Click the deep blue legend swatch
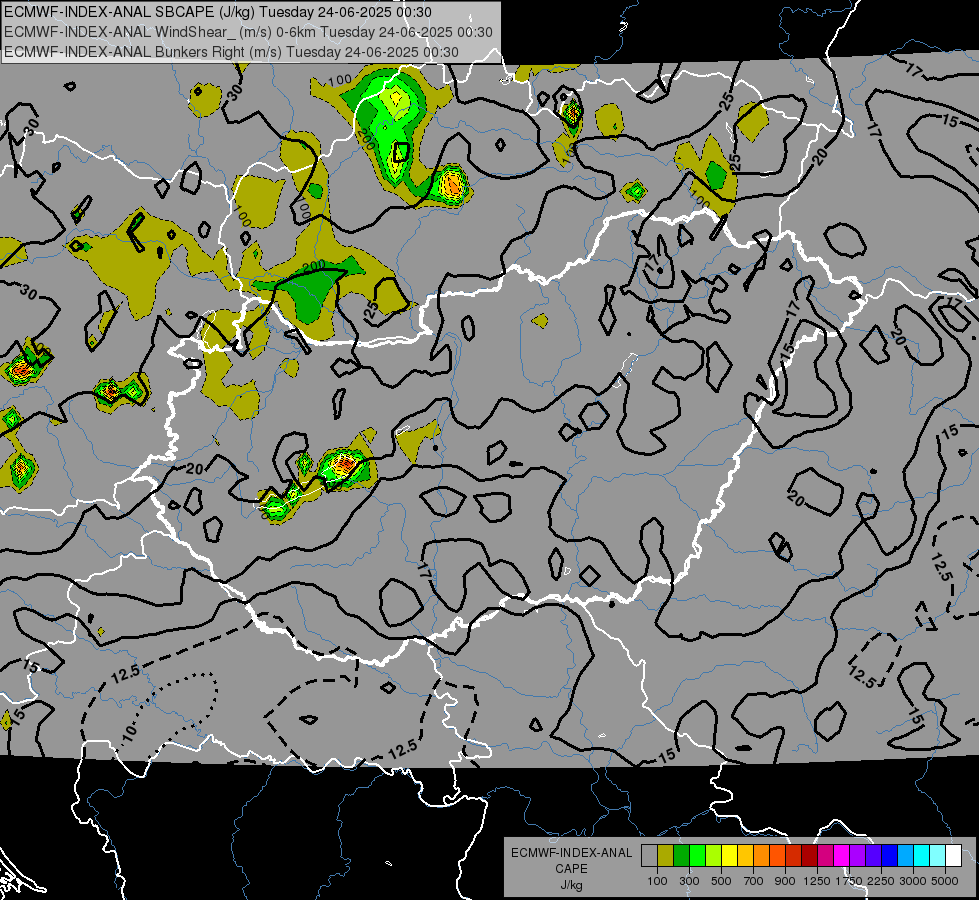The image size is (979, 900). (x=889, y=855)
